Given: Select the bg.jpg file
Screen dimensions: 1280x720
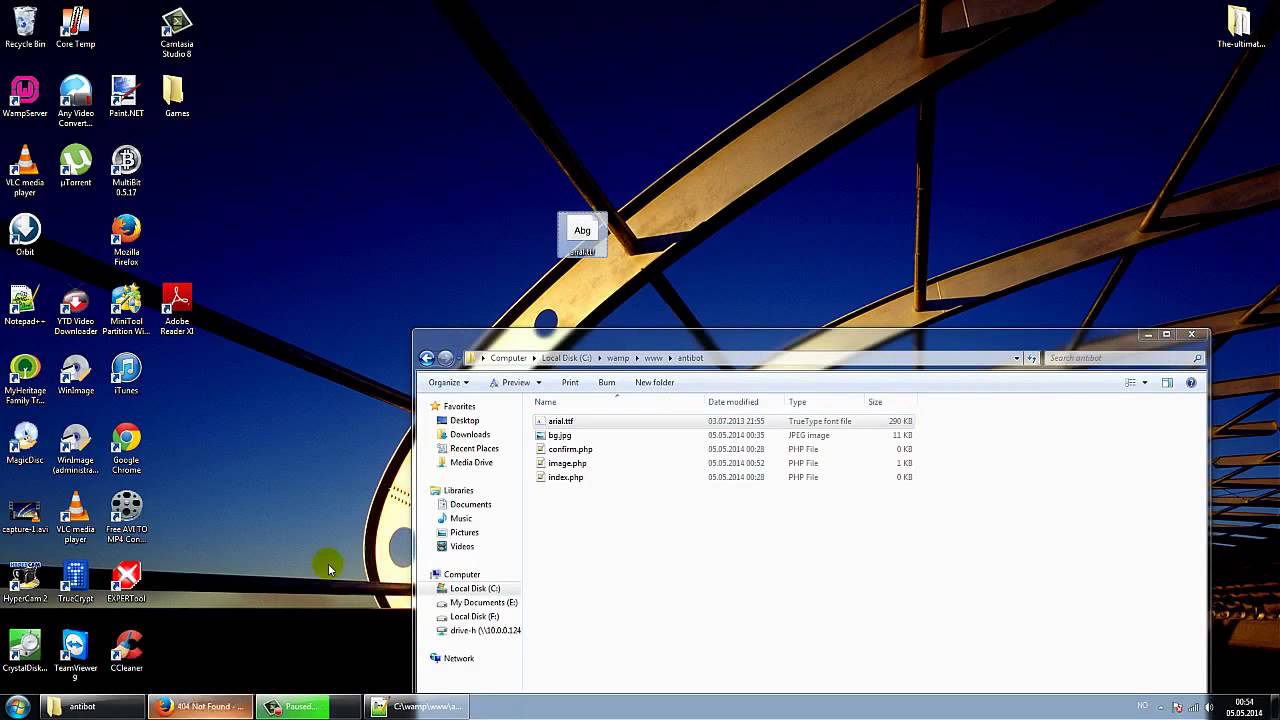Looking at the screenshot, I should [x=559, y=435].
